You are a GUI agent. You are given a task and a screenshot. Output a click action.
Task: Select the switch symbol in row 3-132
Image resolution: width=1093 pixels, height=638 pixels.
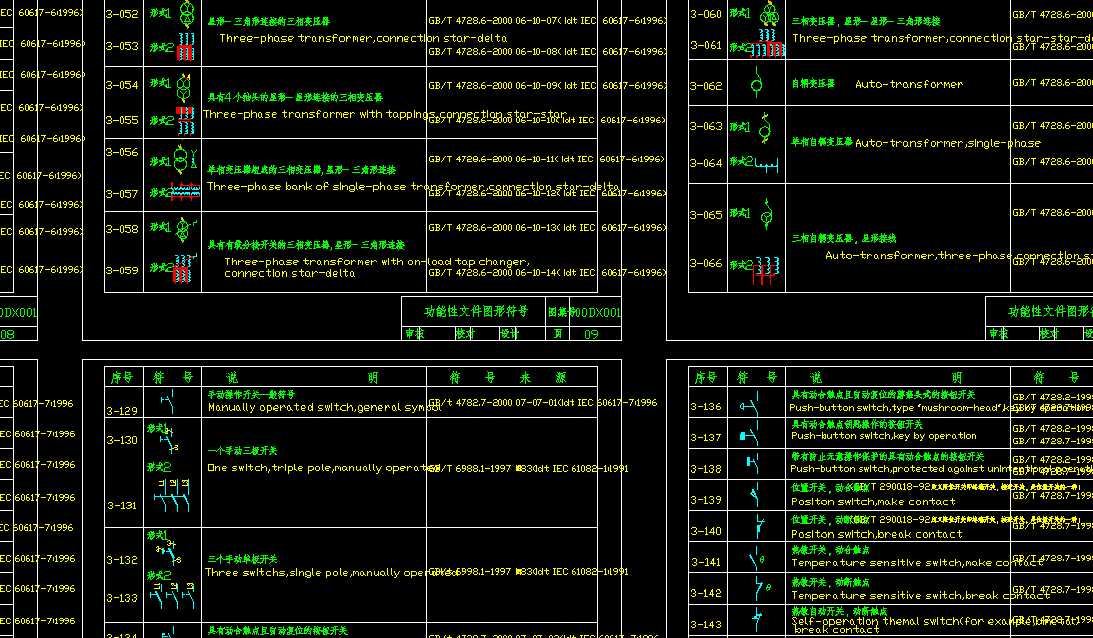(x=169, y=552)
